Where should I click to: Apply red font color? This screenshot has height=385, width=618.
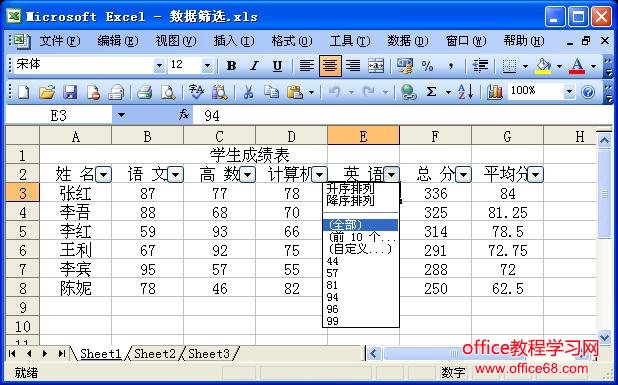[x=577, y=66]
